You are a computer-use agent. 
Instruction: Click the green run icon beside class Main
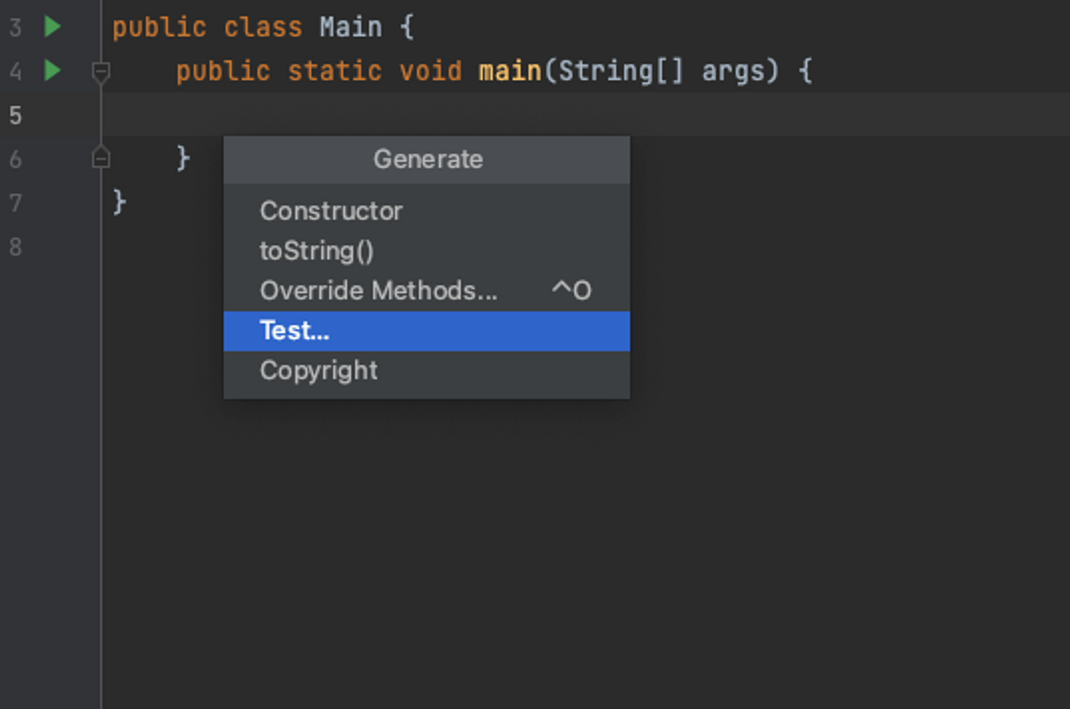click(x=53, y=27)
